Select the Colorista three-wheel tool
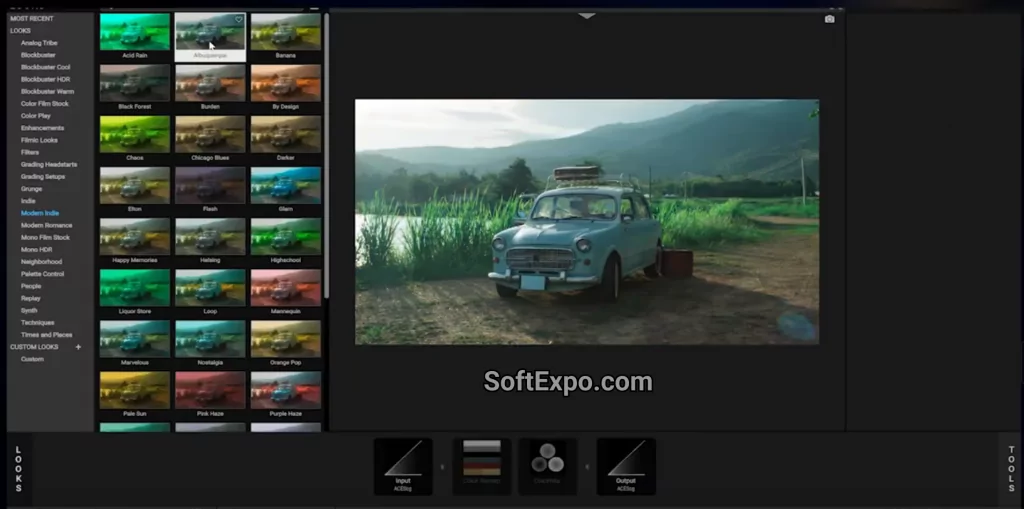 [546, 465]
